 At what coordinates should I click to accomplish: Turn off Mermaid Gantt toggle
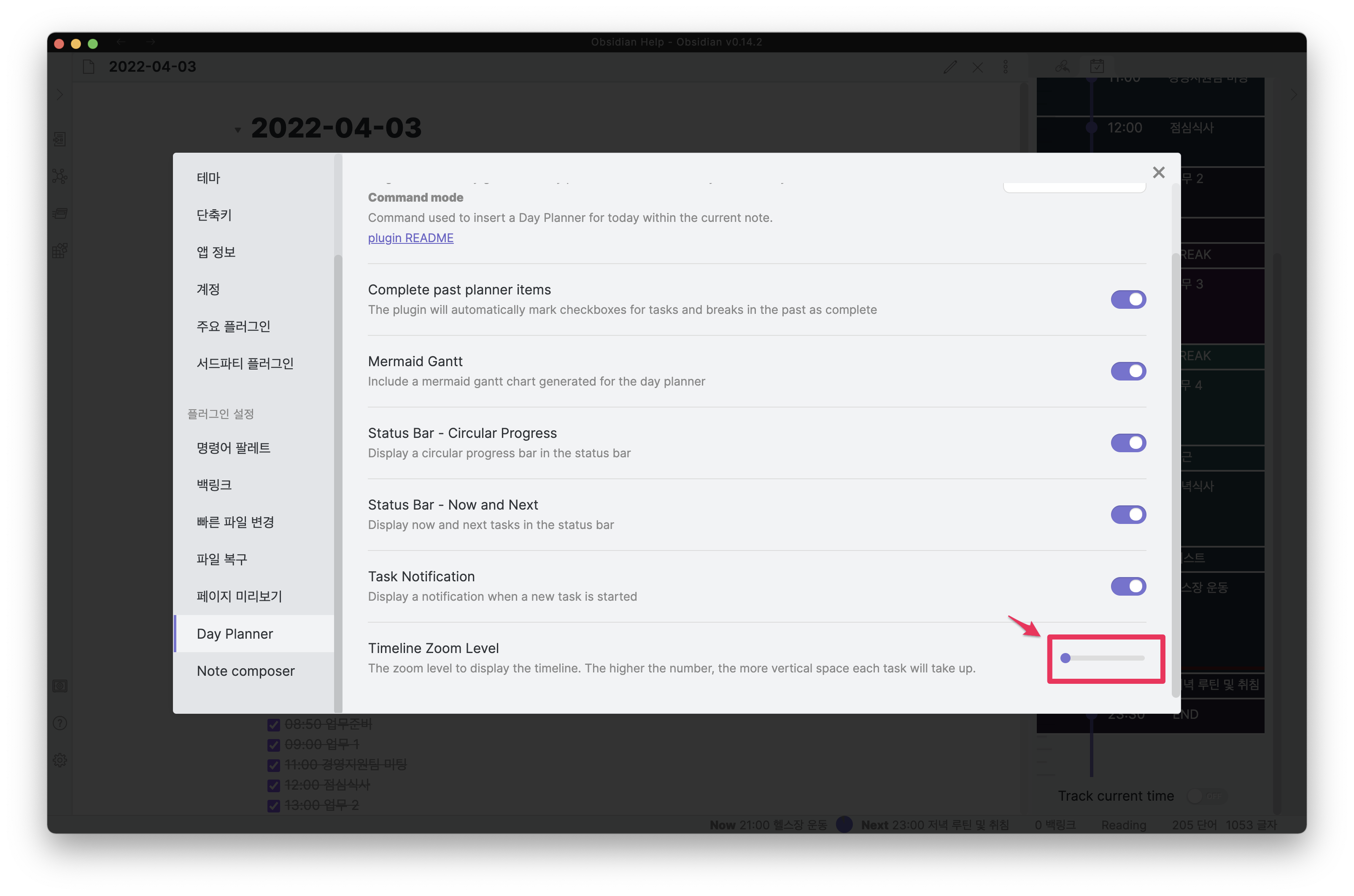click(x=1128, y=371)
